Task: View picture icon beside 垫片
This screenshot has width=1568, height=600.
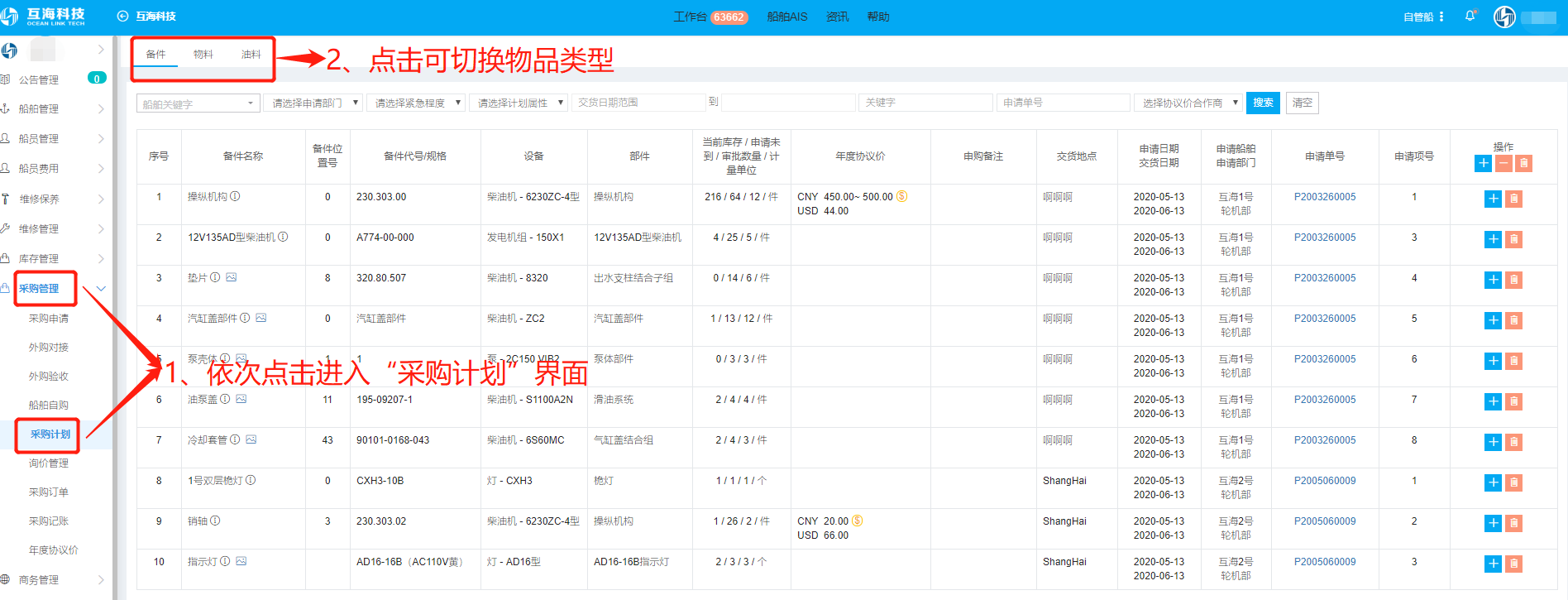Action: pyautogui.click(x=231, y=278)
